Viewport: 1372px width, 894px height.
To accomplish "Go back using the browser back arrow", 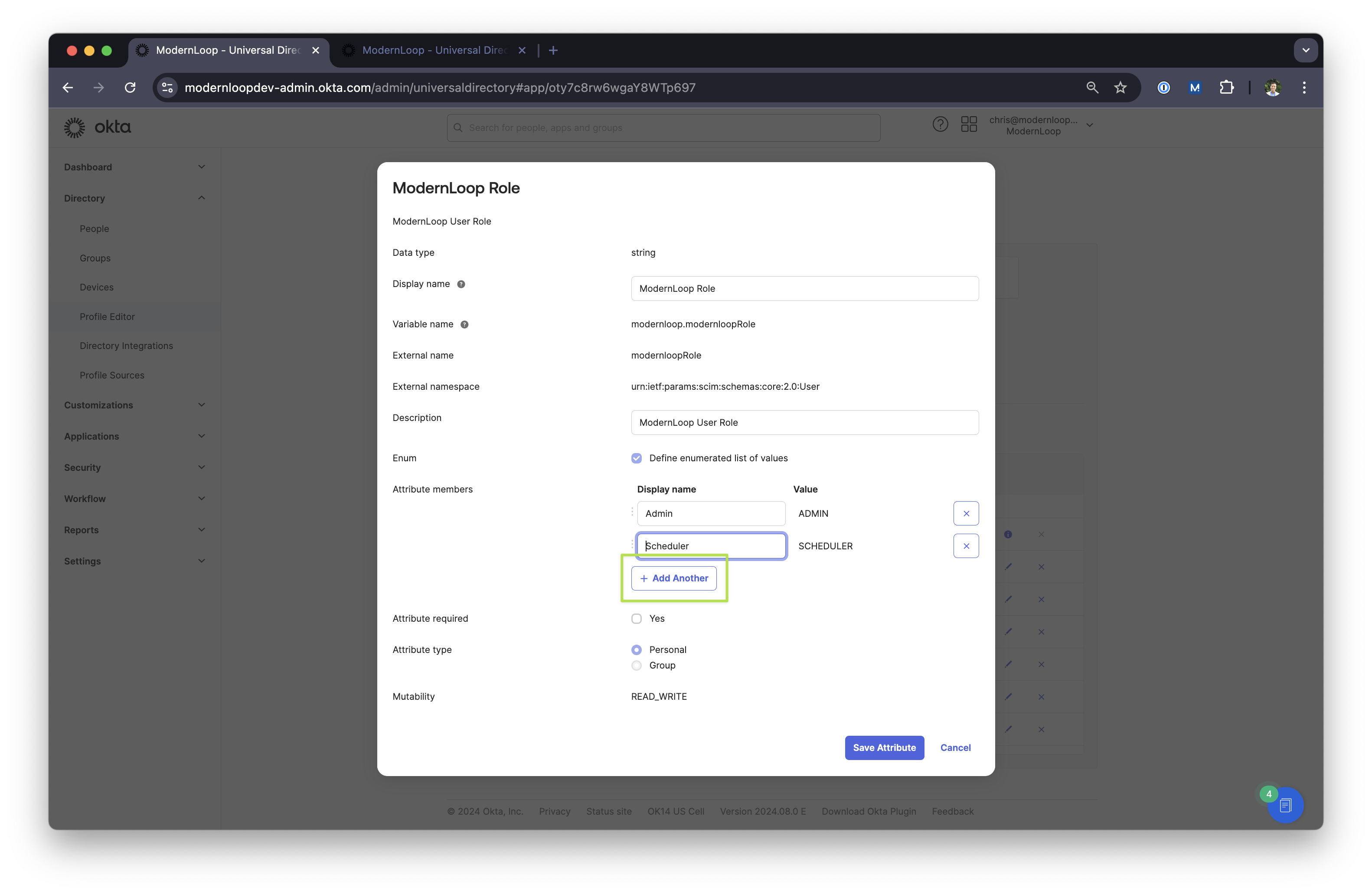I will [68, 88].
